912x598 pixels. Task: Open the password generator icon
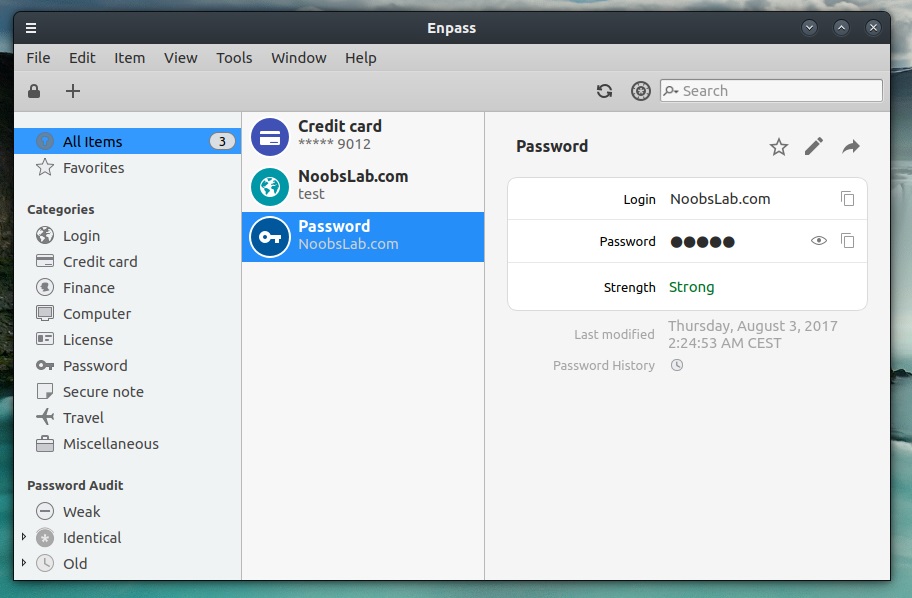tap(640, 91)
